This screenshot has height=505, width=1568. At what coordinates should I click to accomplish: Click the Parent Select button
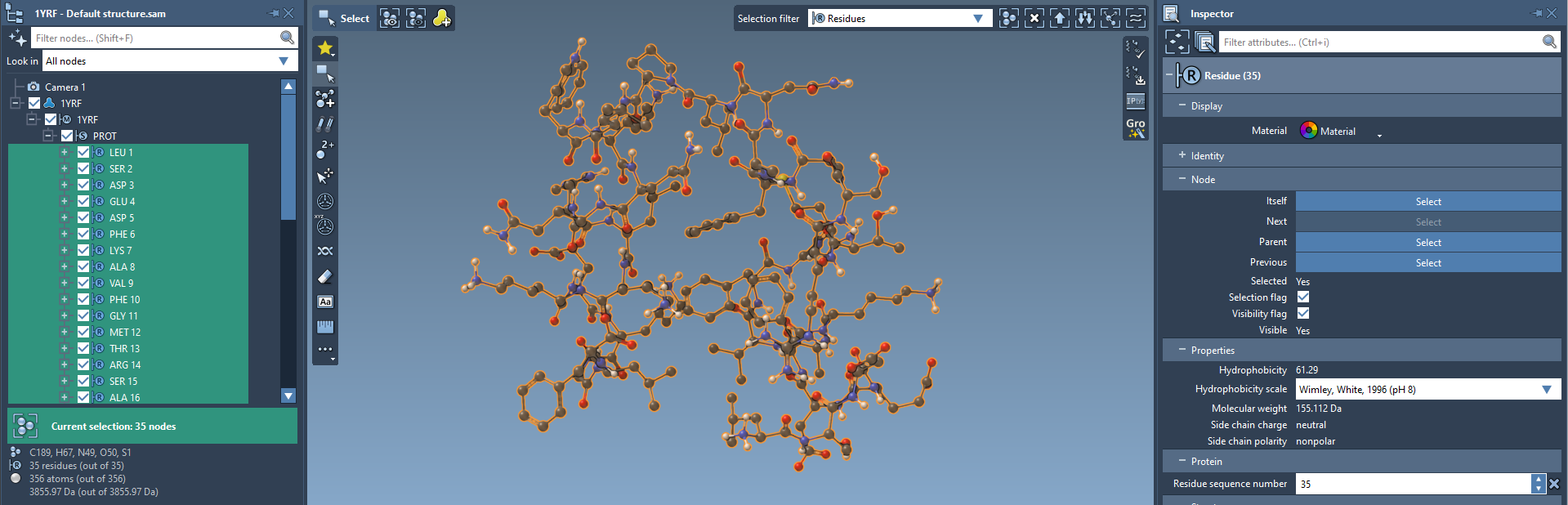coord(1427,243)
